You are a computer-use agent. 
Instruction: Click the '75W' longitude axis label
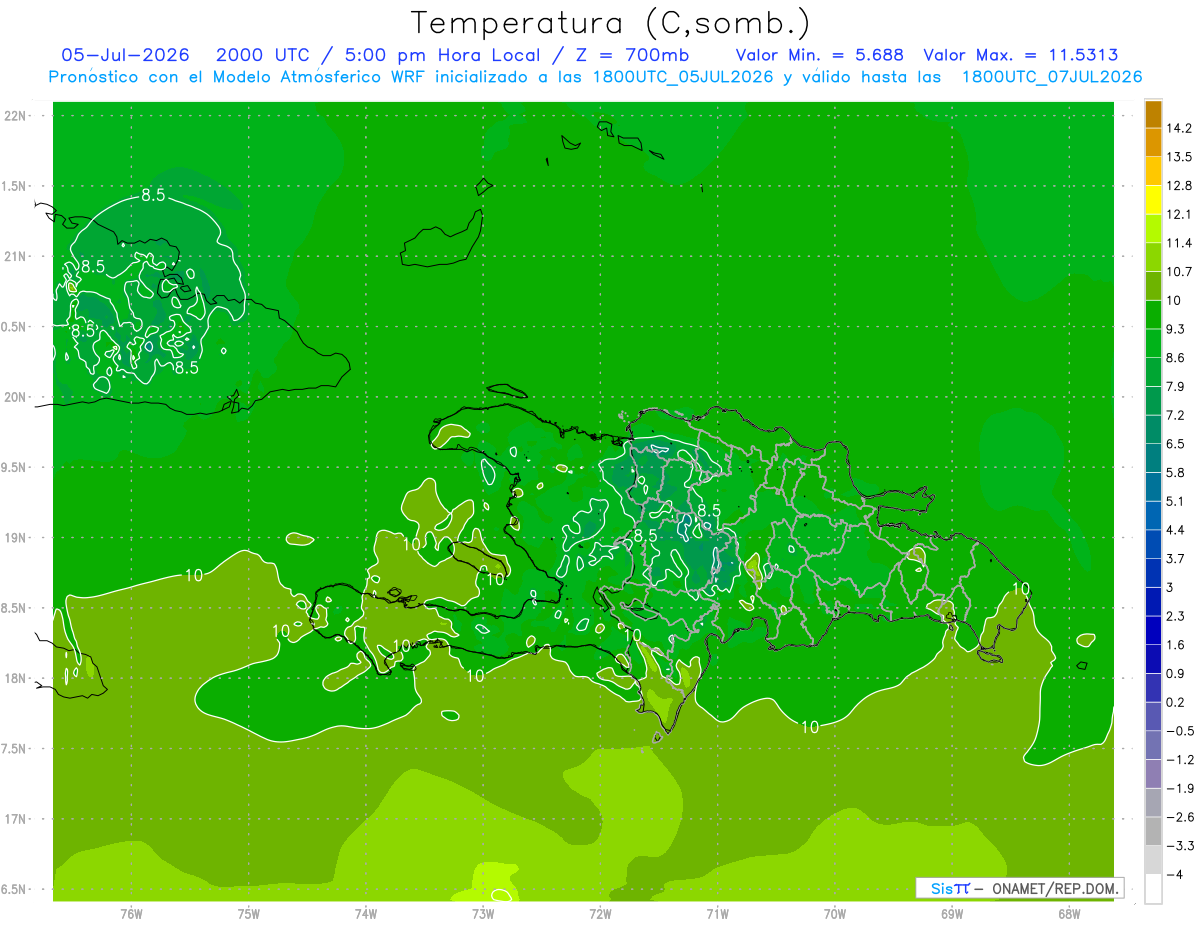pos(249,913)
